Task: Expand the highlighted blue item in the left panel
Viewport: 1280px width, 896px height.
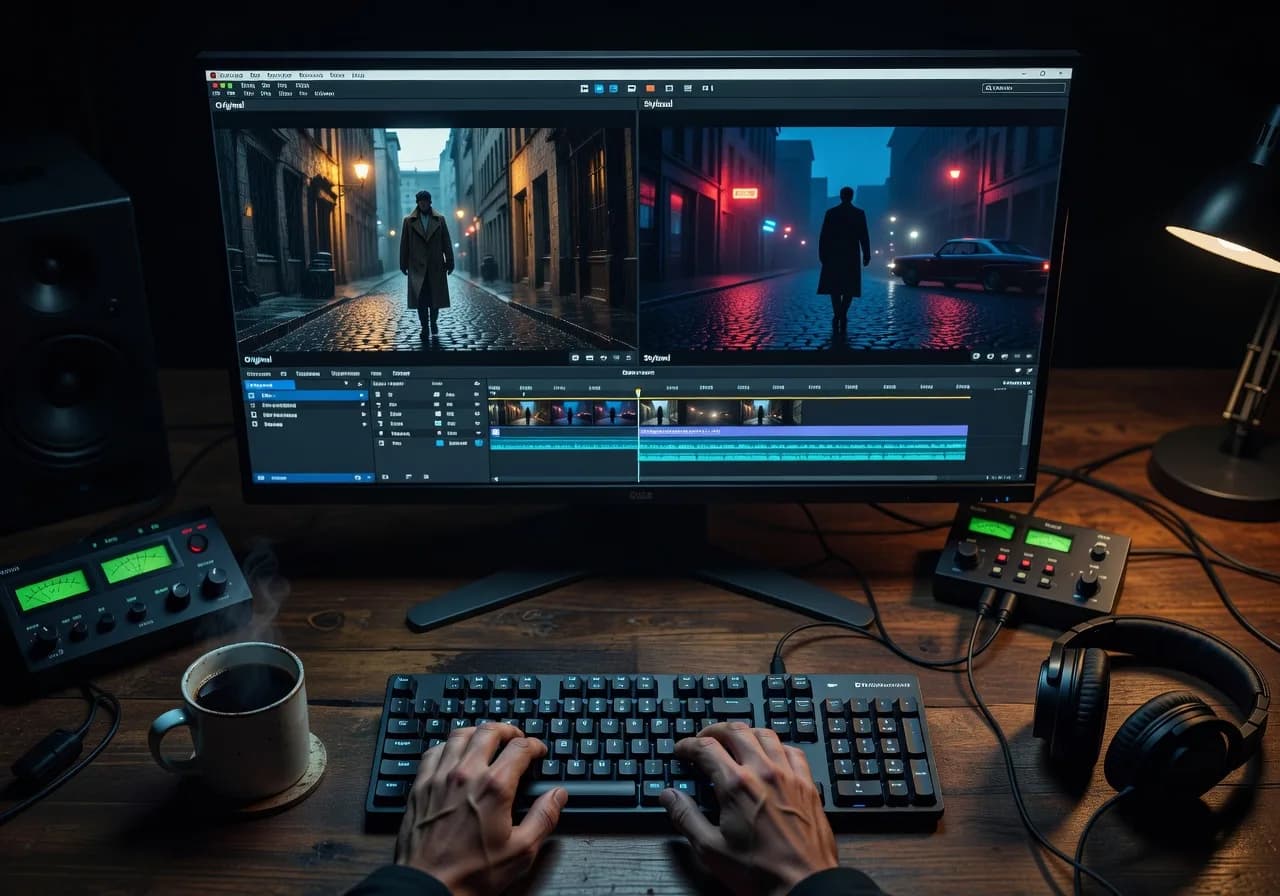Action: coord(361,396)
